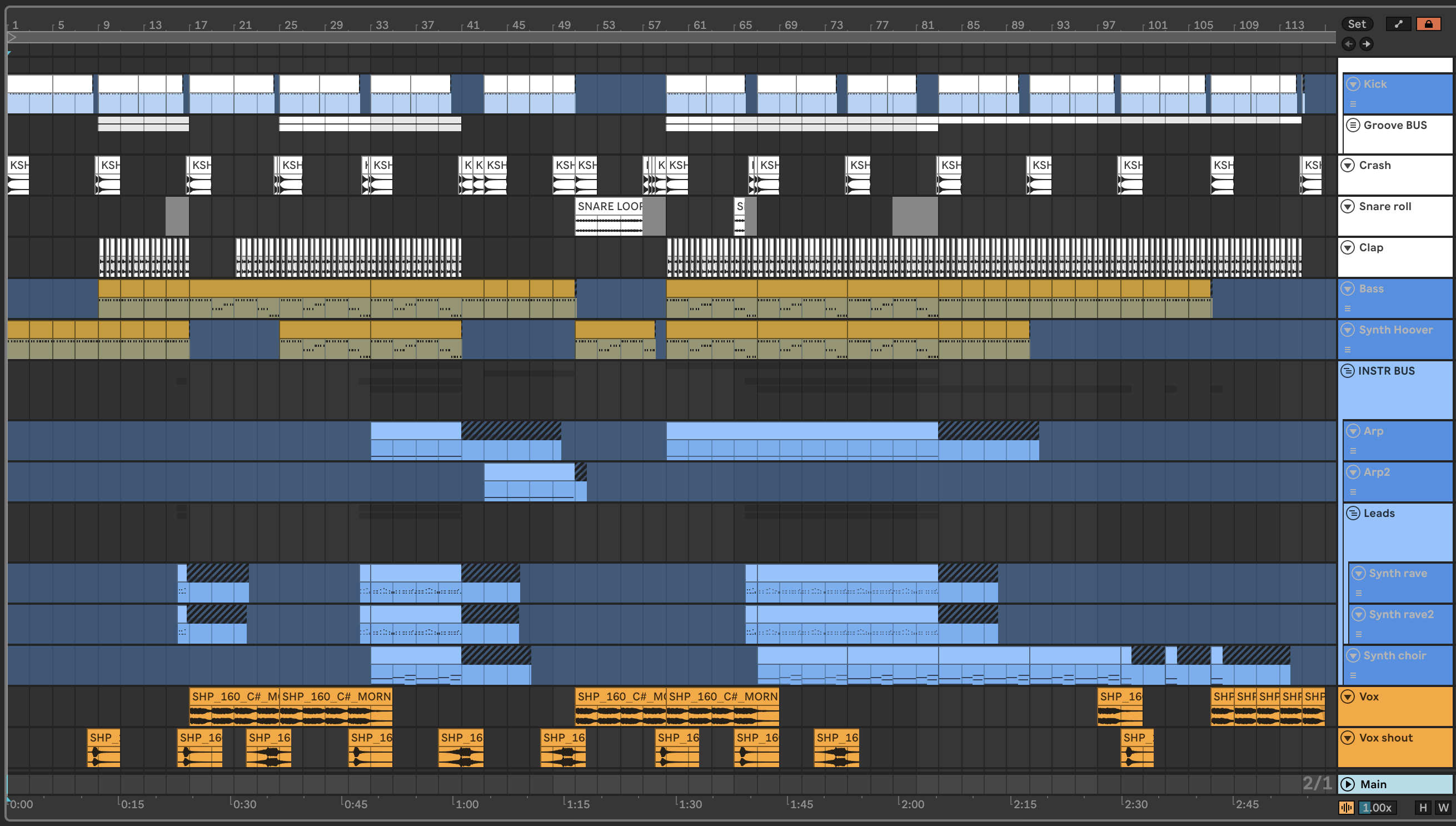Unfold the Vox shout track

tap(1348, 738)
